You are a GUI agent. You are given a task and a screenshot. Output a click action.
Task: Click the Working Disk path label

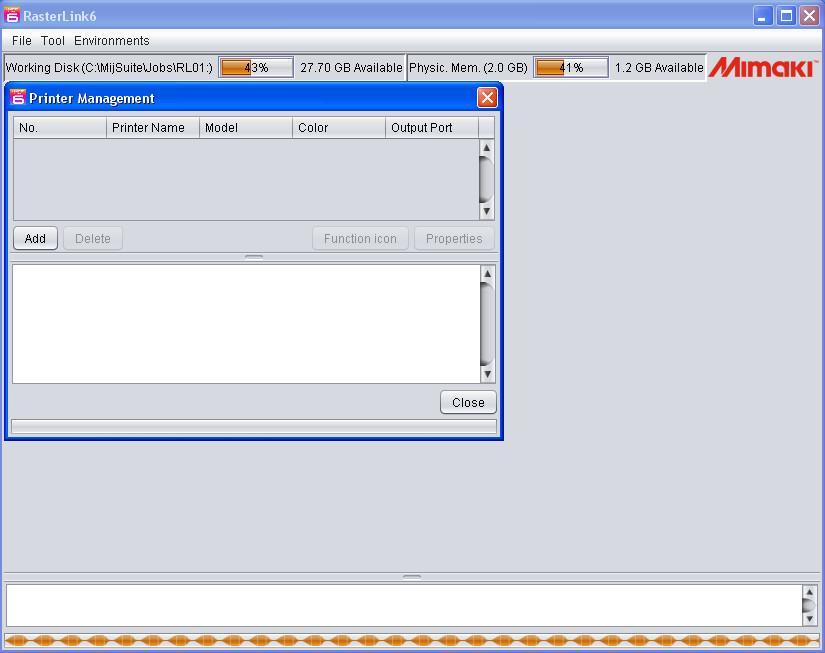click(109, 68)
